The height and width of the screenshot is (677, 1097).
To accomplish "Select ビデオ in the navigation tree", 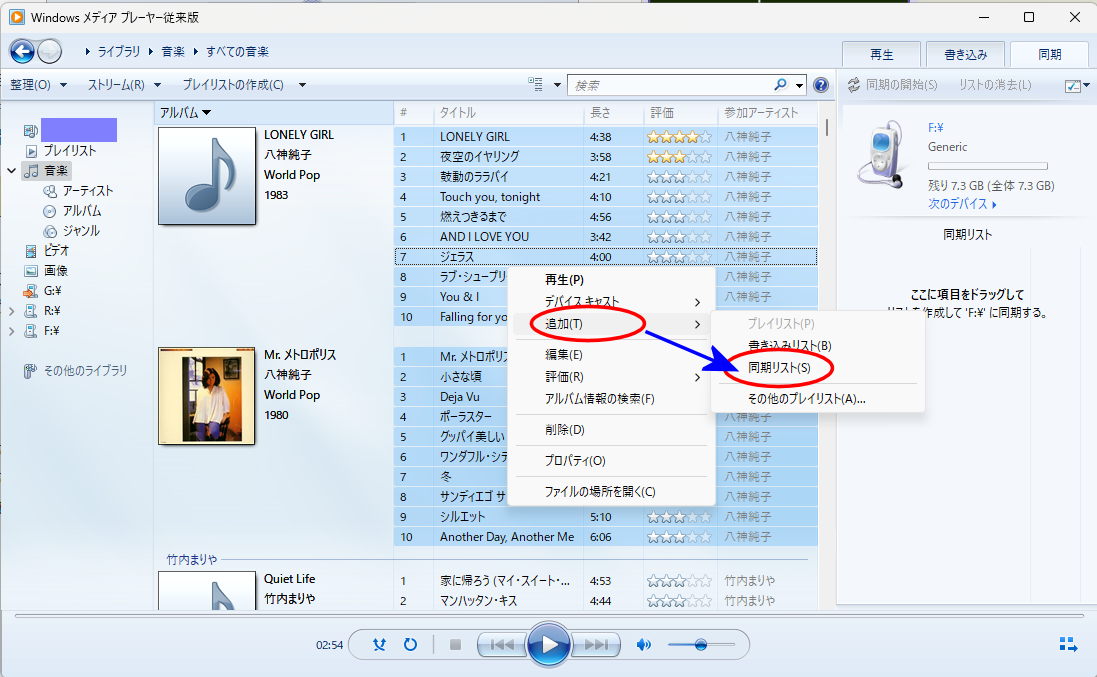I will click(57, 250).
